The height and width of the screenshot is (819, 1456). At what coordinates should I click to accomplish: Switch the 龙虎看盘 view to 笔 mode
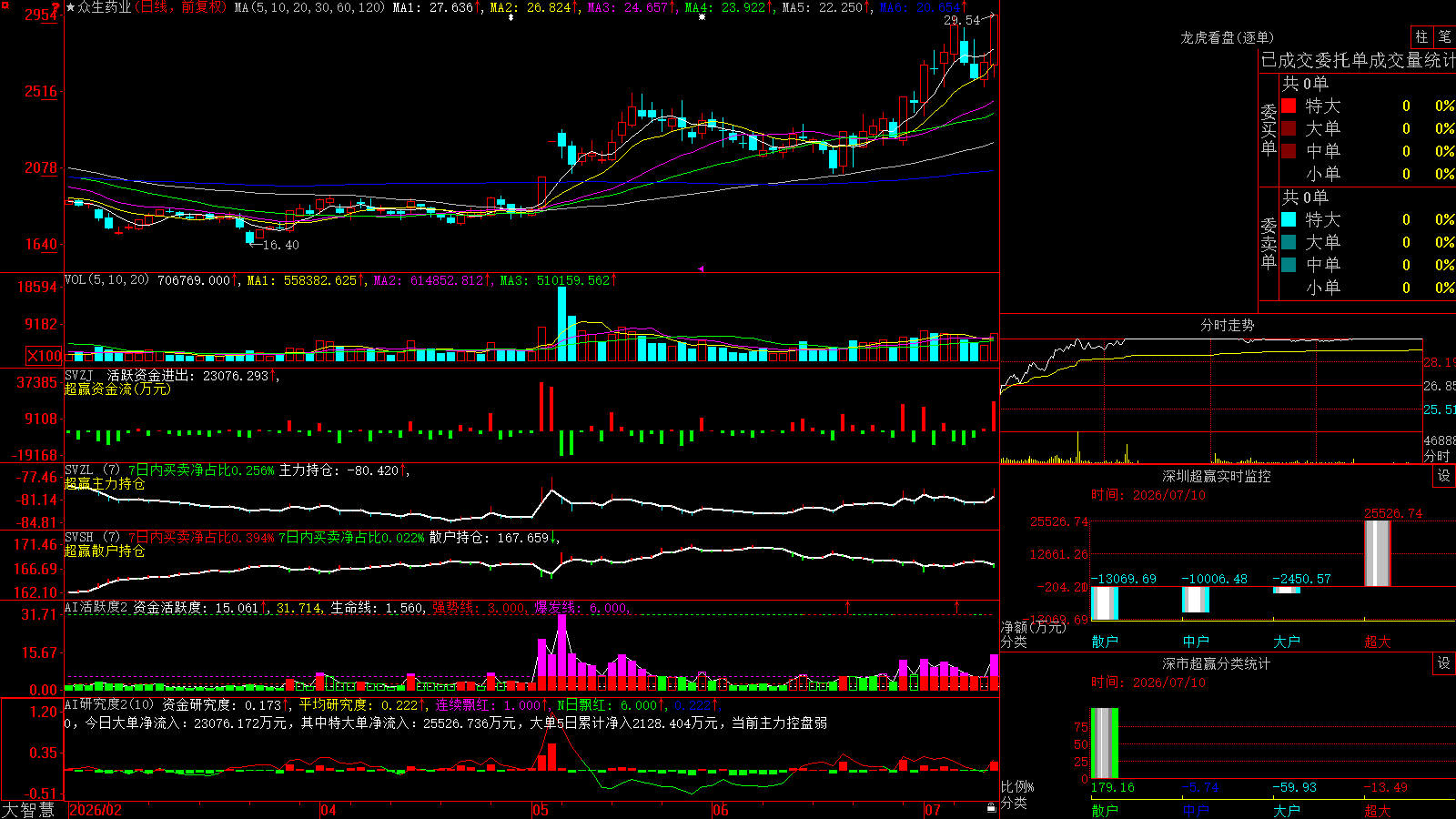[1444, 37]
